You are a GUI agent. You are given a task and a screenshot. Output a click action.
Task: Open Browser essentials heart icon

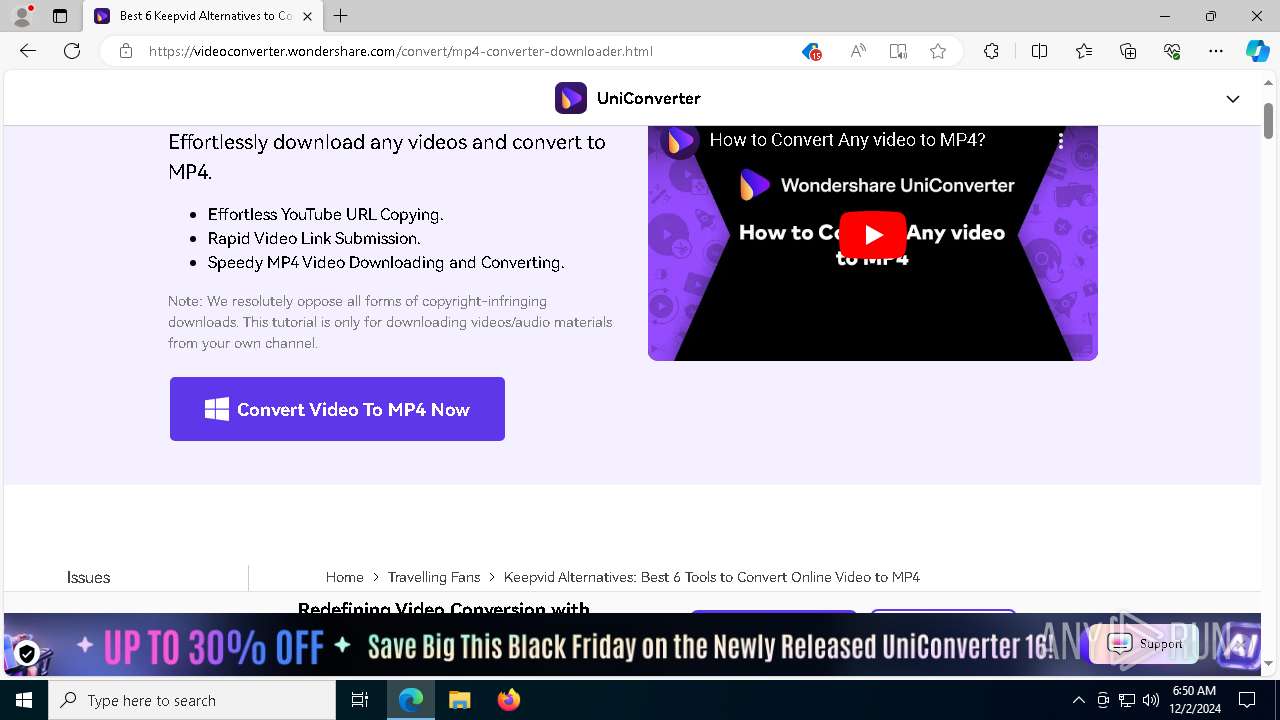(x=1172, y=51)
